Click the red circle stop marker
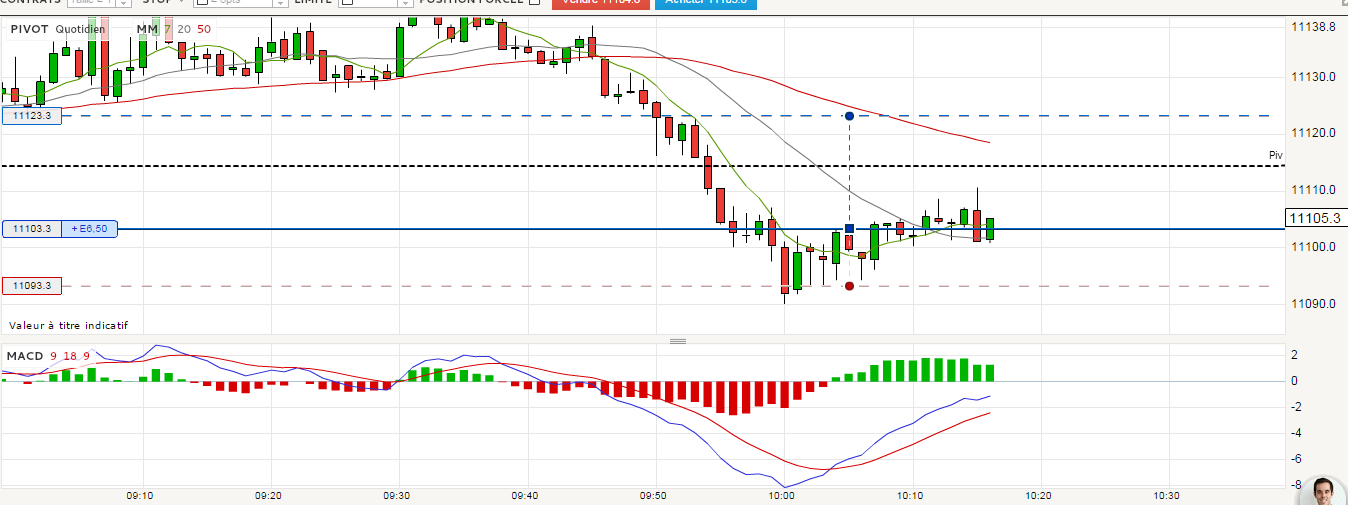The image size is (1348, 505). (x=849, y=286)
